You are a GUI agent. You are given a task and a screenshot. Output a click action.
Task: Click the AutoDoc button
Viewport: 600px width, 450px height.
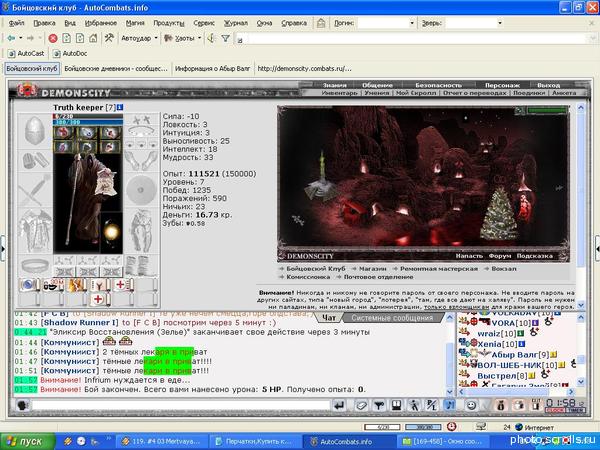click(70, 53)
